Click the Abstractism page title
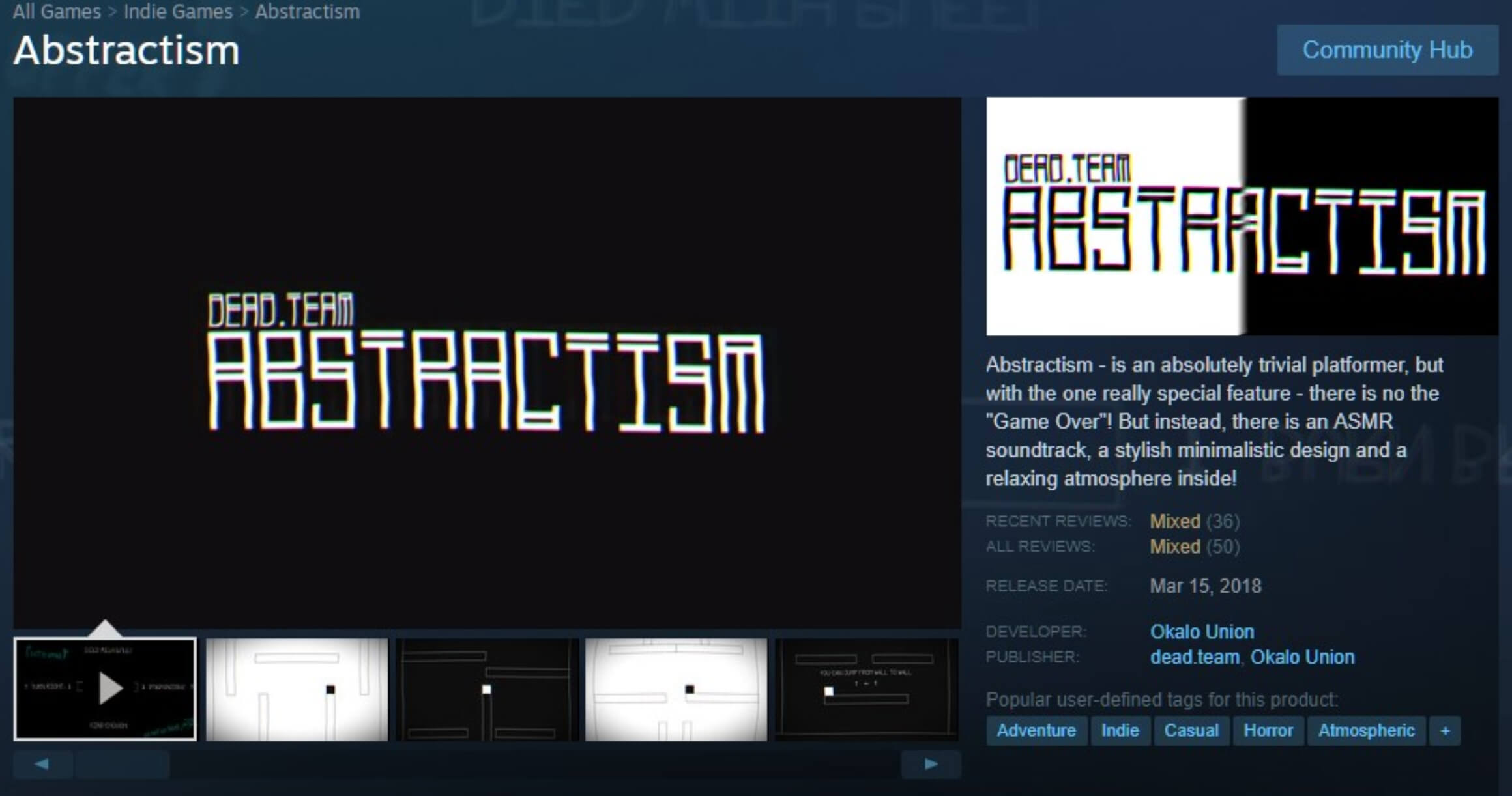Viewport: 1512px width, 796px height. [x=126, y=50]
